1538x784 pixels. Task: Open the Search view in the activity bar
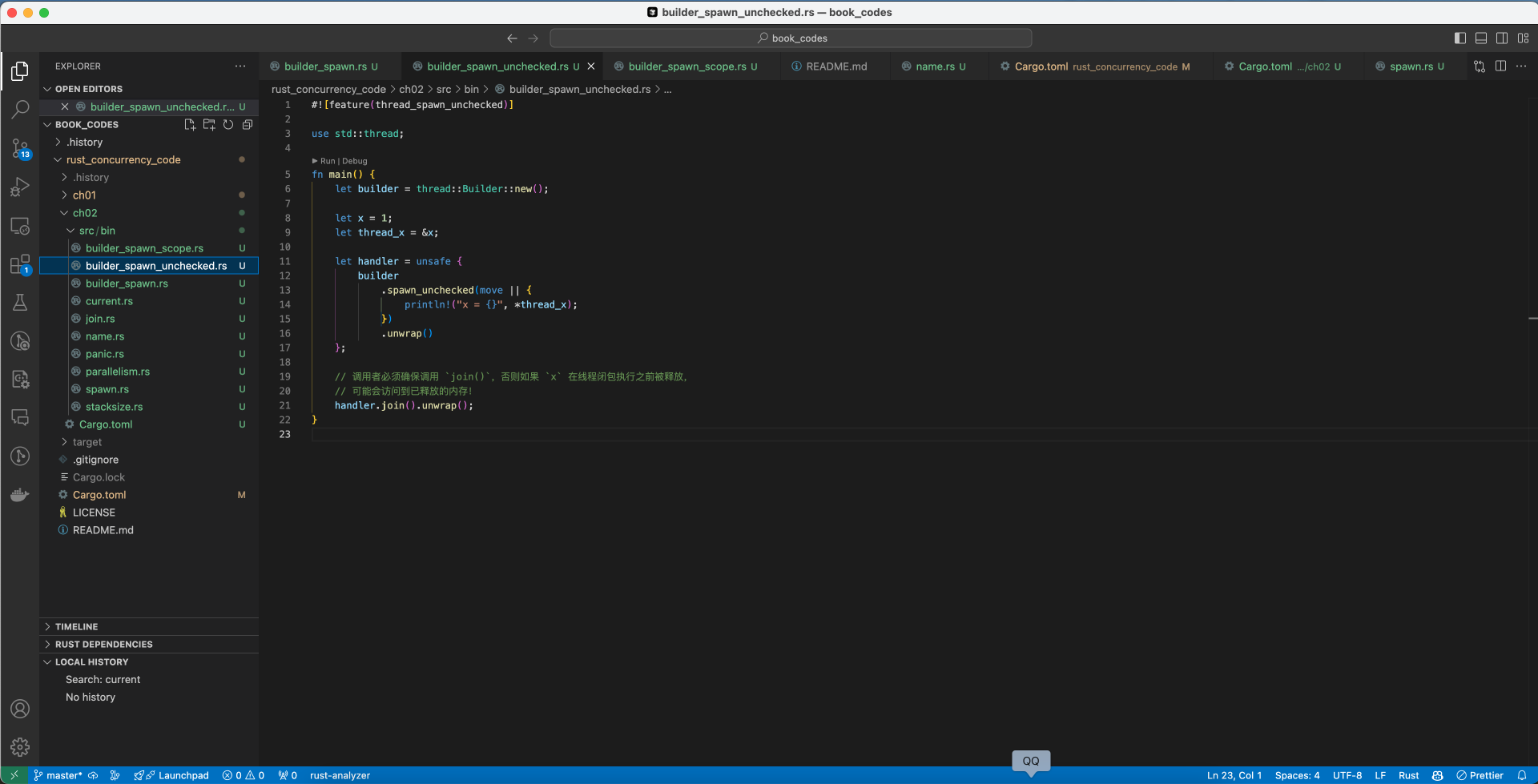[x=20, y=110]
